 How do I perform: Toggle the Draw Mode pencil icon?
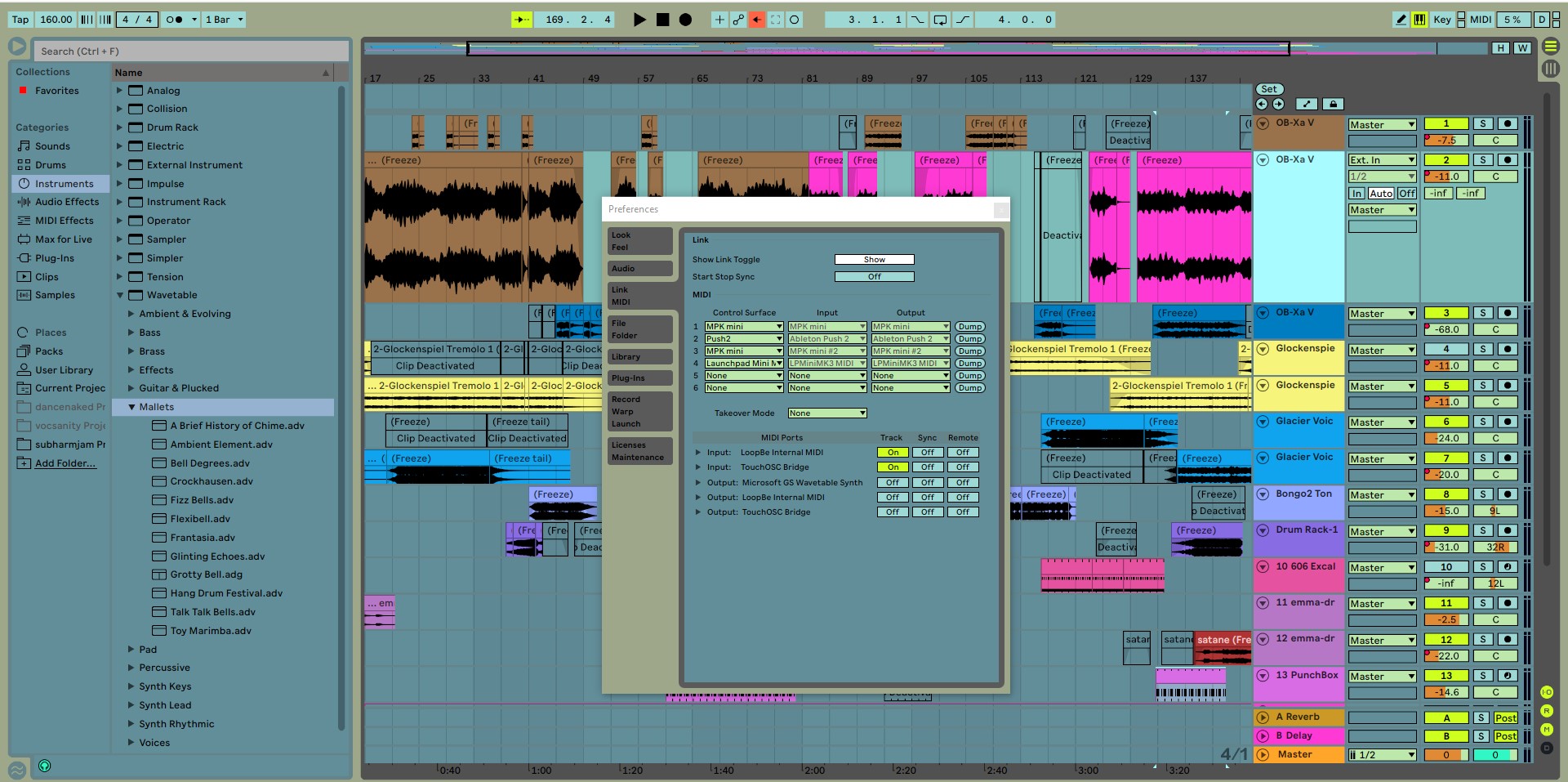click(x=1401, y=20)
